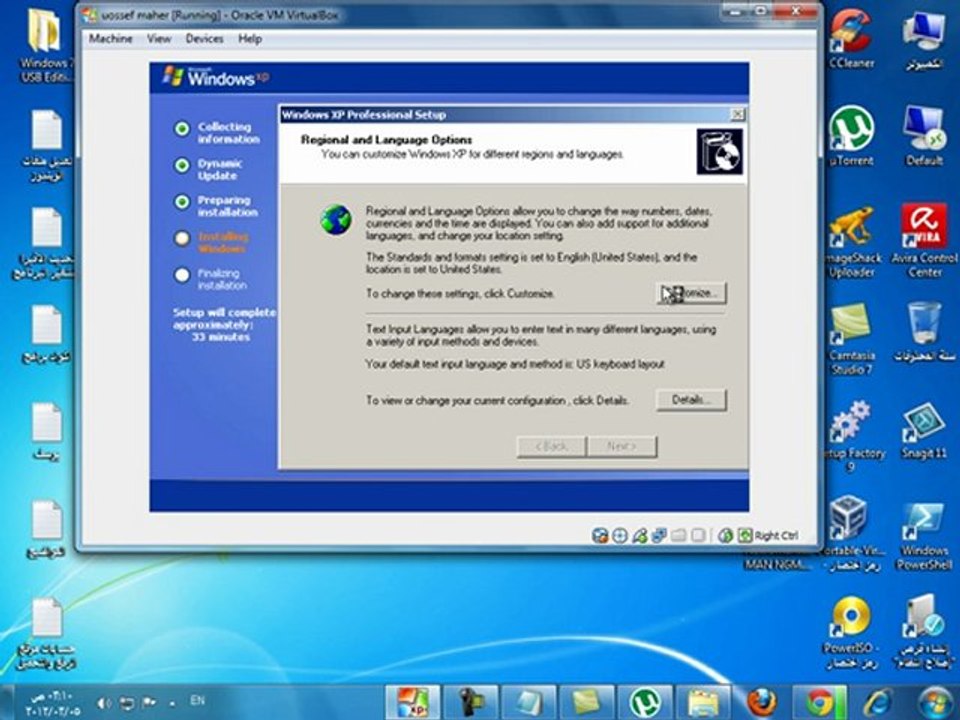Open the Recycle Bin on the desktop
Viewport: 960px width, 720px height.
click(924, 332)
